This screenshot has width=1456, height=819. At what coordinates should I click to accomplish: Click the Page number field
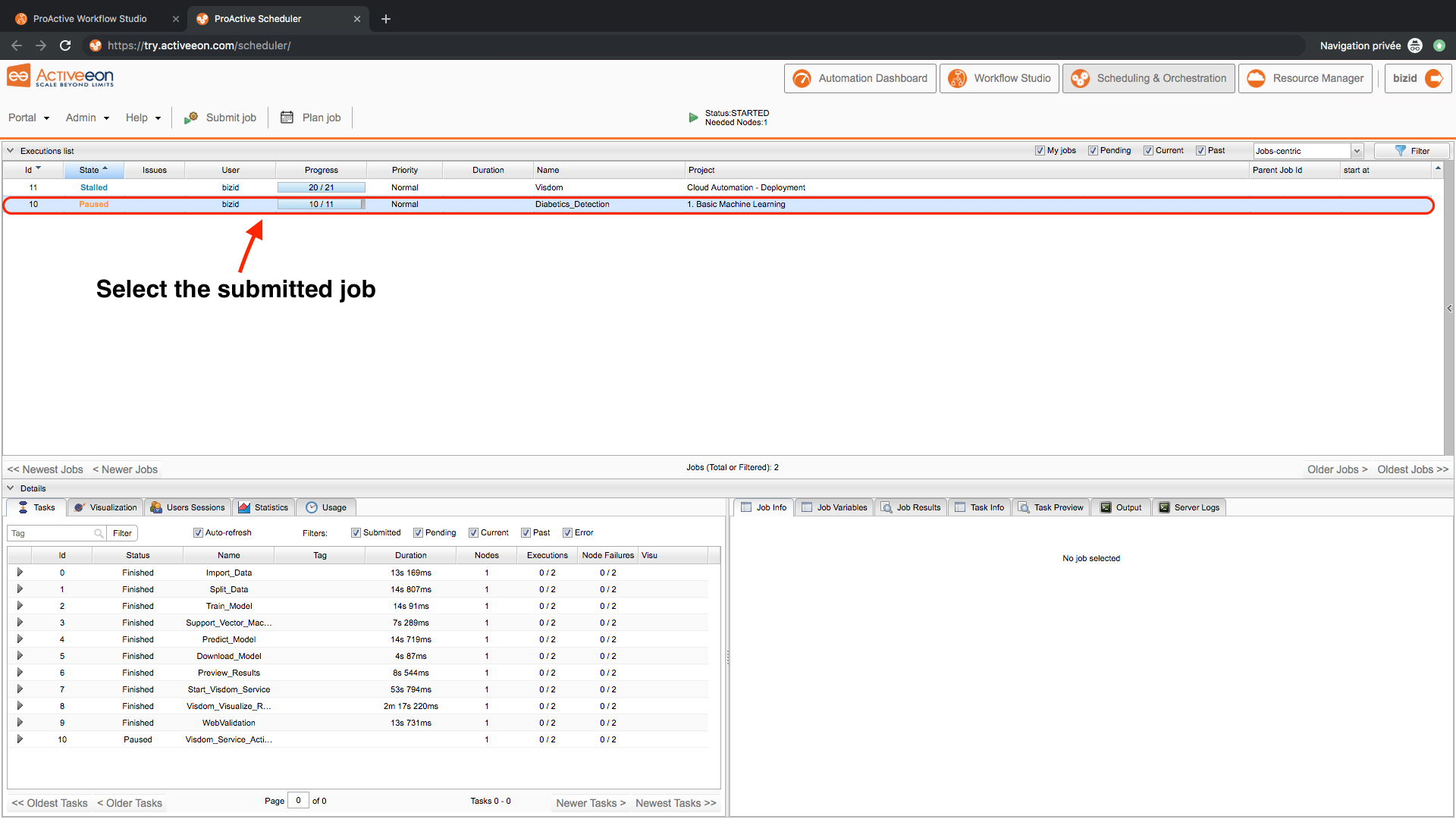click(298, 801)
